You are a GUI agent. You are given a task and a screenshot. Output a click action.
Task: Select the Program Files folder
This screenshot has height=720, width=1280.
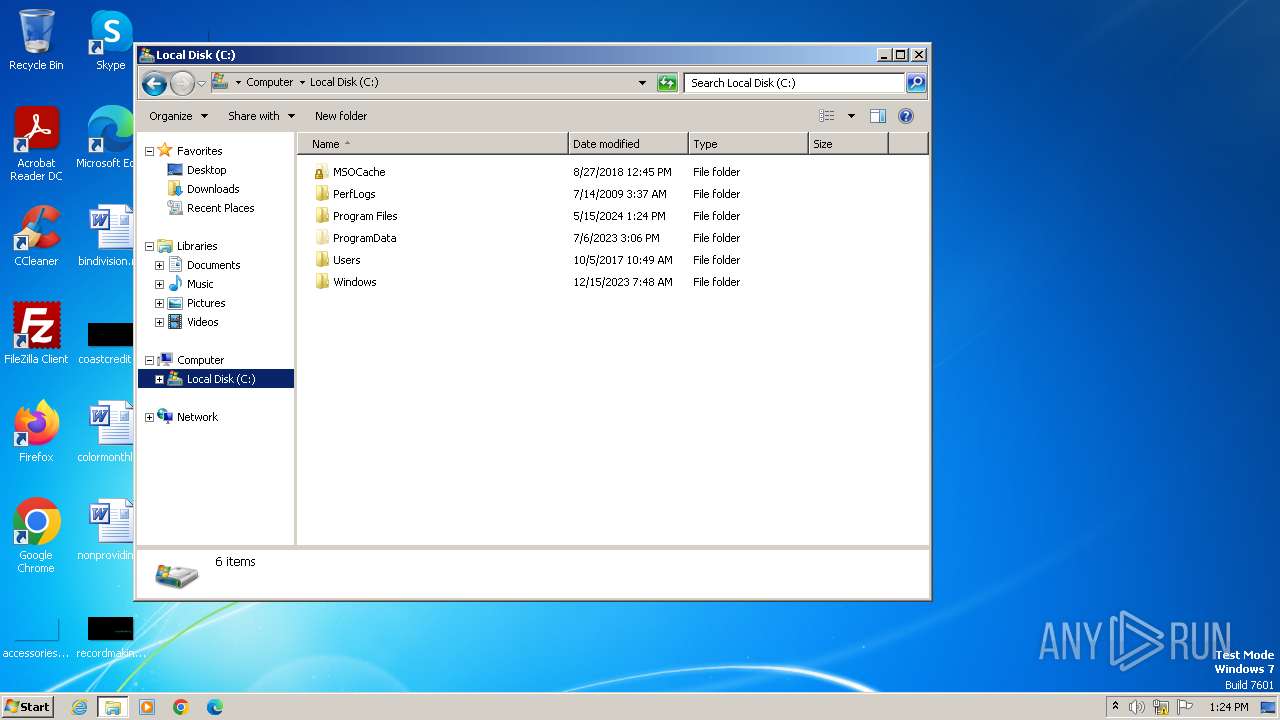(x=365, y=216)
